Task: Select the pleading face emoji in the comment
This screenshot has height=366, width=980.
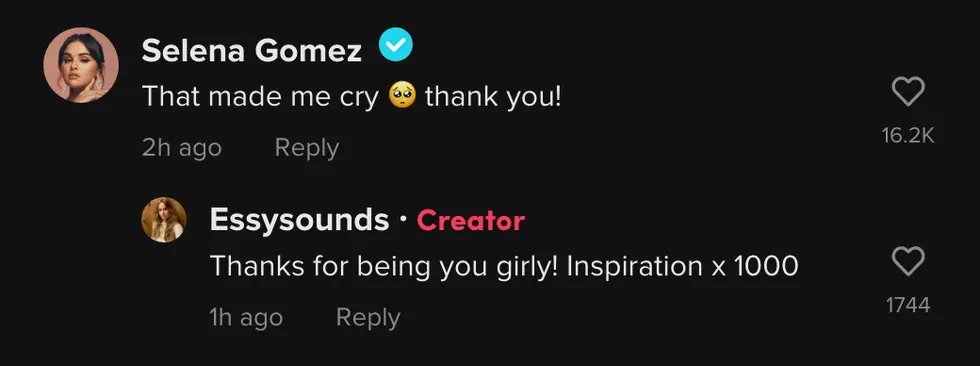Action: (402, 97)
